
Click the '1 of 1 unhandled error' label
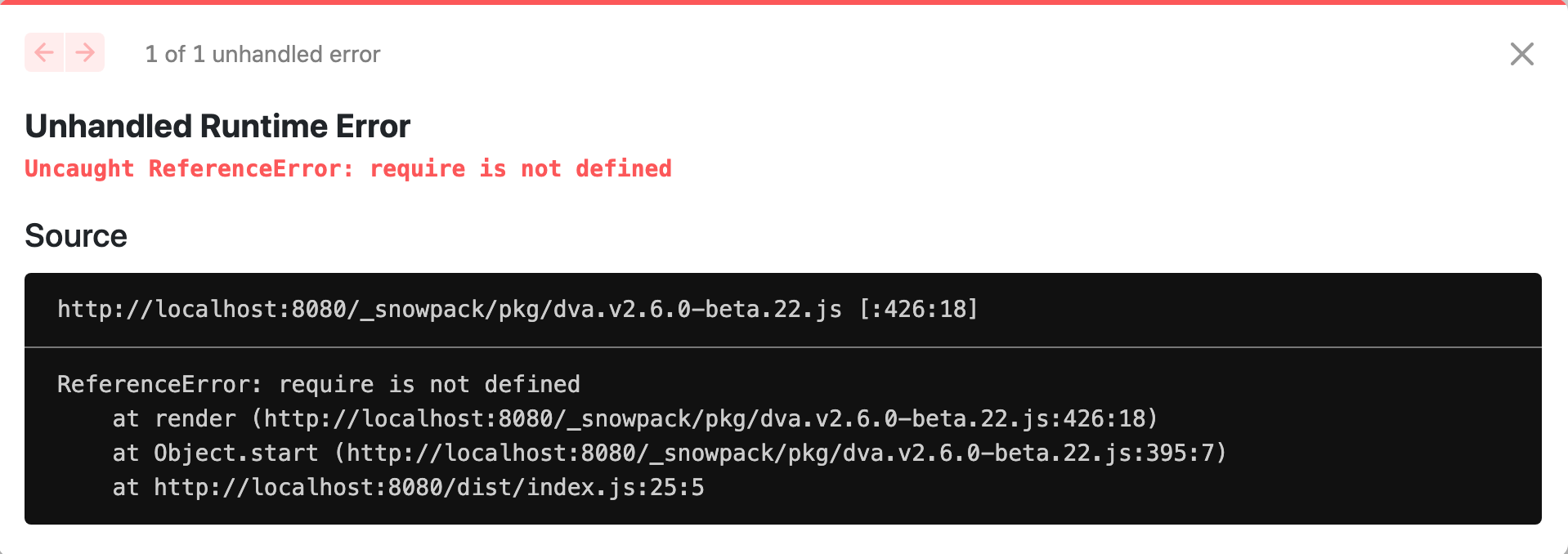pyautogui.click(x=262, y=54)
